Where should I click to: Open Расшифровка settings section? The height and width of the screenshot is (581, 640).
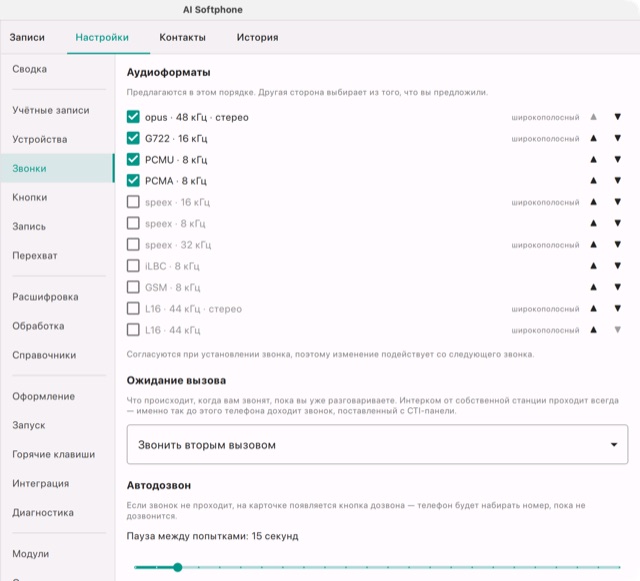click(45, 297)
